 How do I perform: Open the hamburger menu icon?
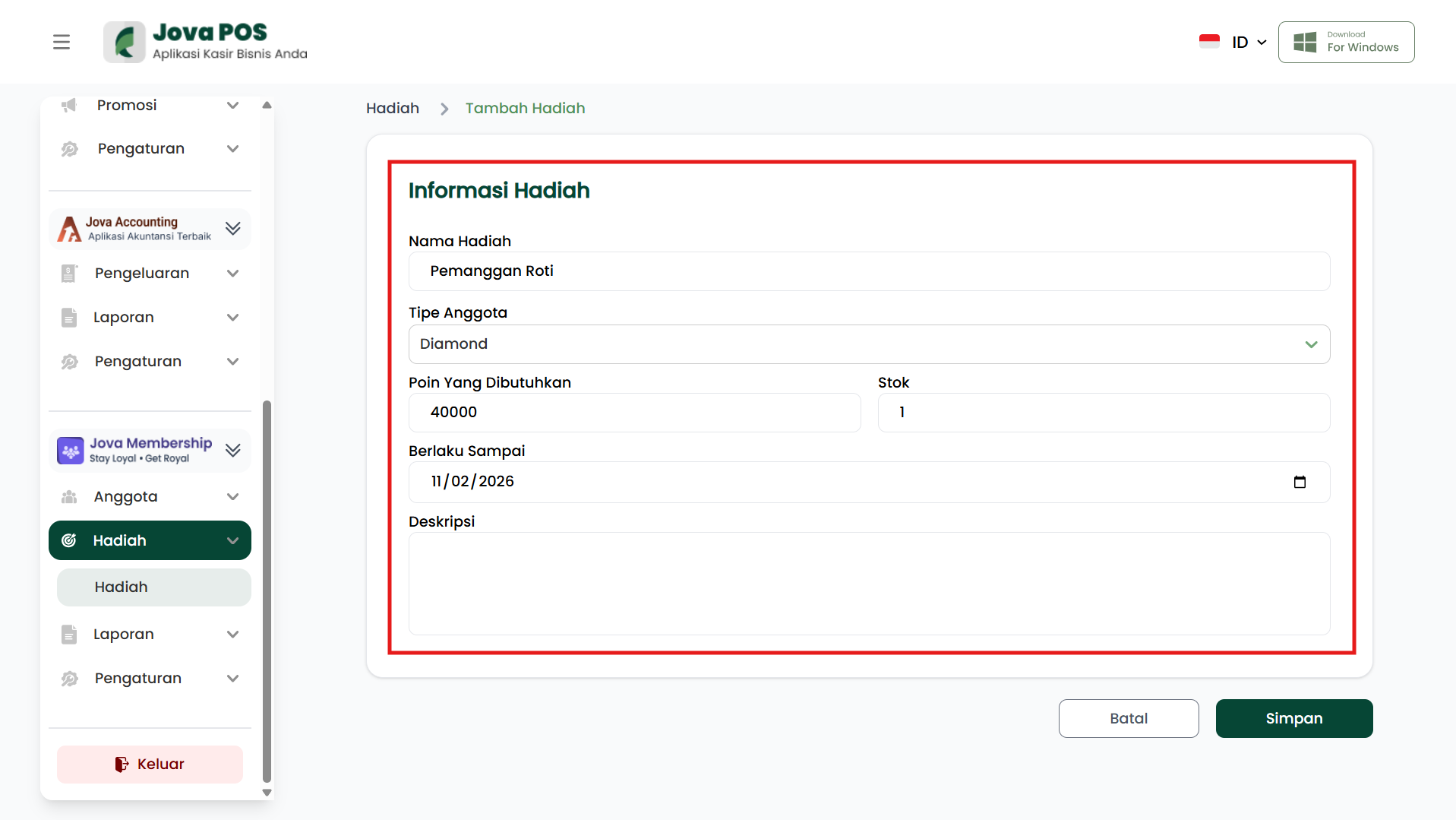[x=62, y=42]
